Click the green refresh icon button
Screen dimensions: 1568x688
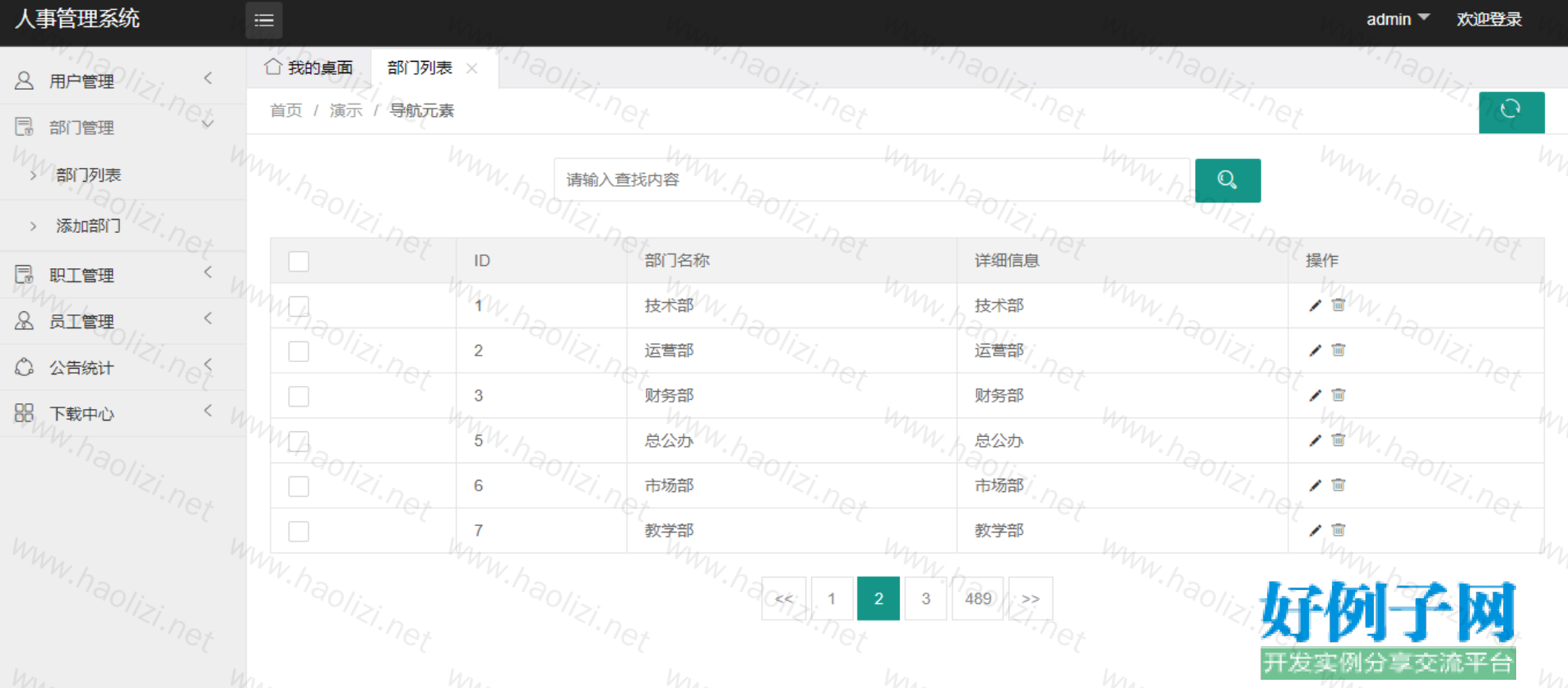pyautogui.click(x=1510, y=111)
